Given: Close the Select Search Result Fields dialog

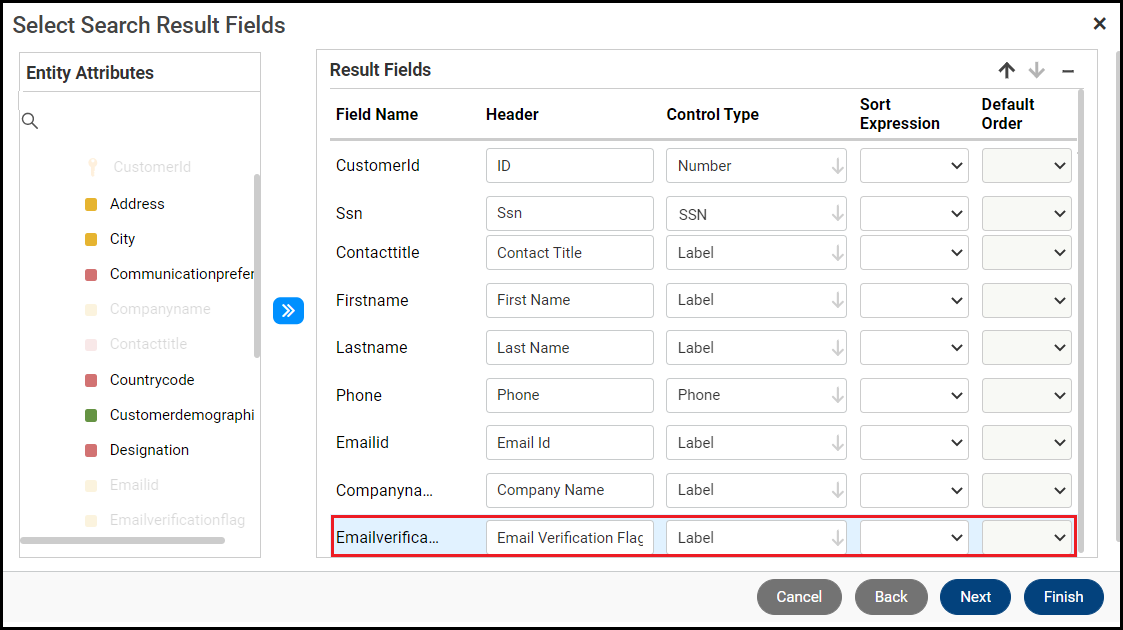Looking at the screenshot, I should click(1099, 24).
